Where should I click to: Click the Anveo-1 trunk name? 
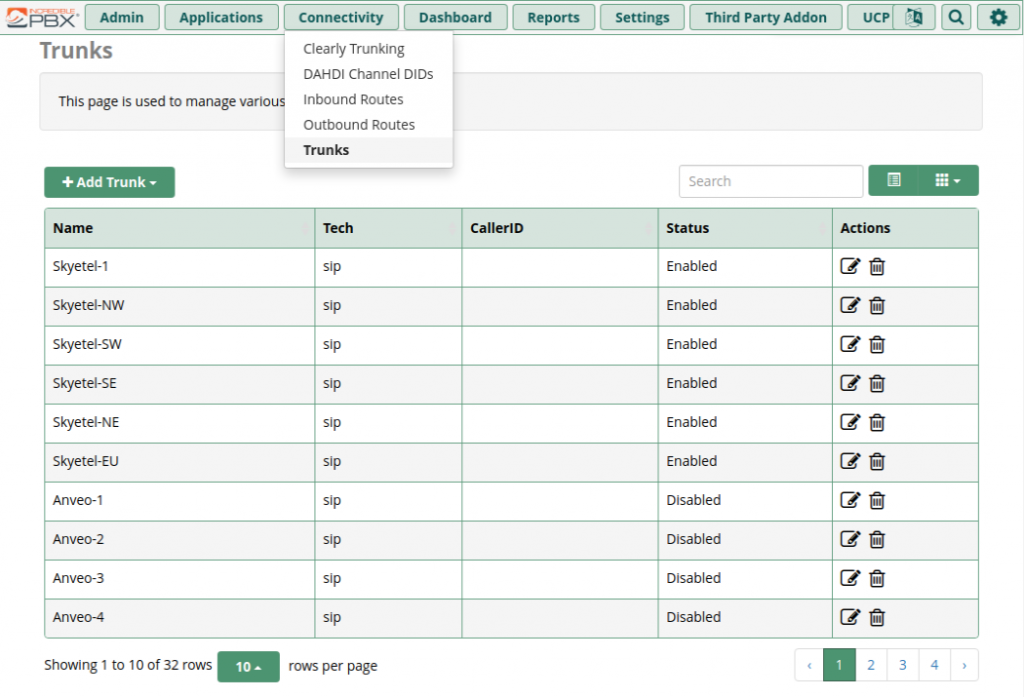pyautogui.click(x=78, y=500)
